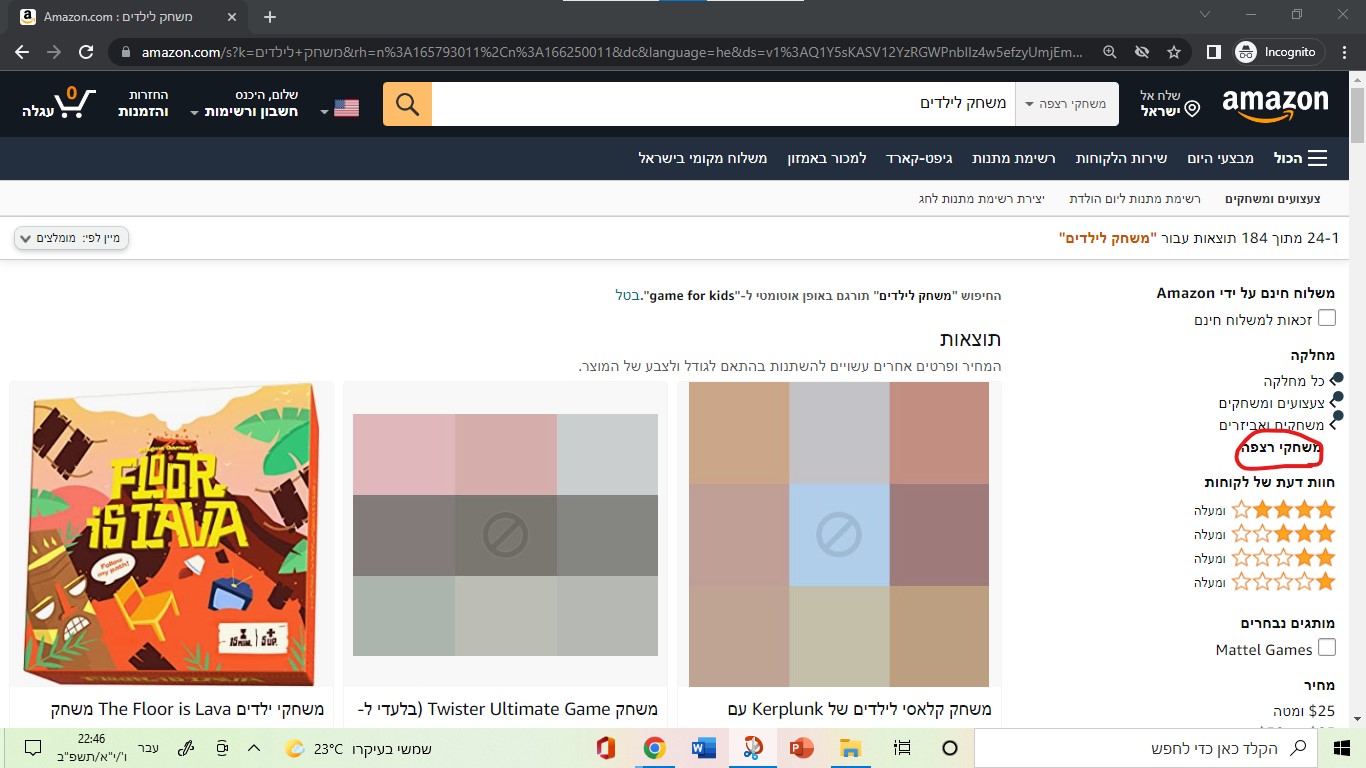Click the browser back arrow

pyautogui.click(x=22, y=52)
